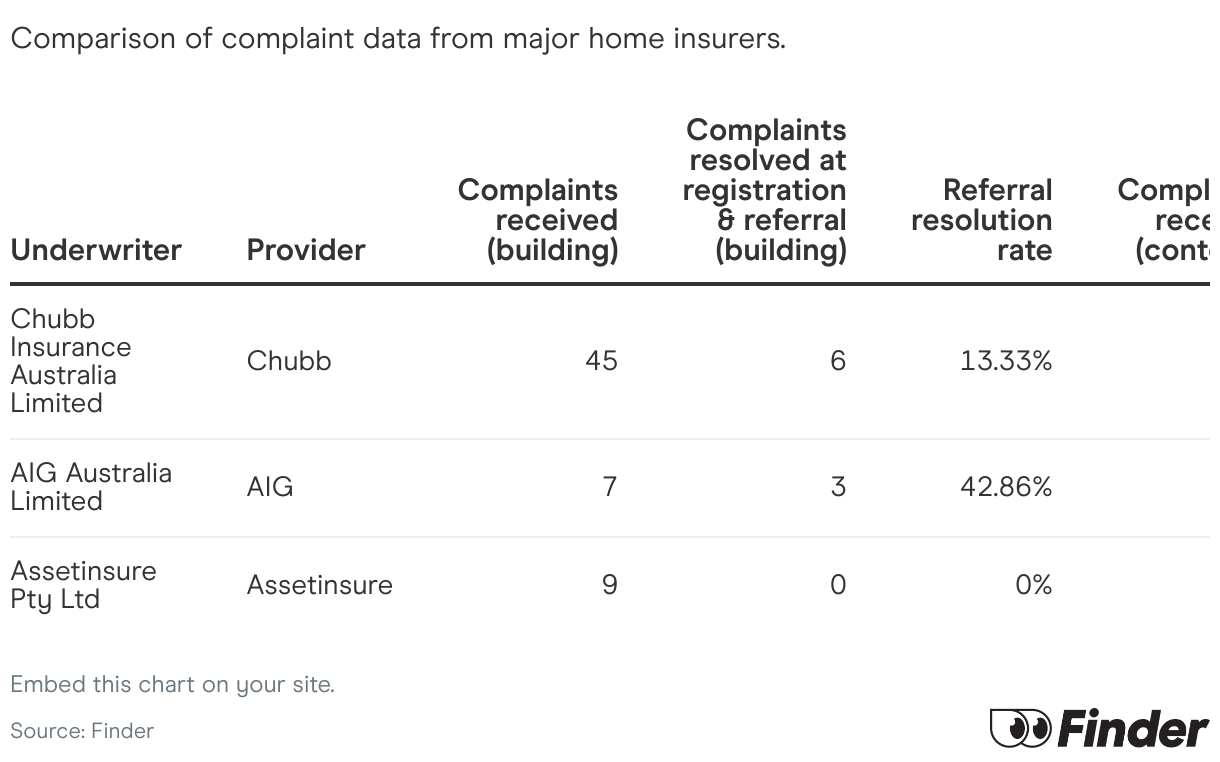Image resolution: width=1220 pixels, height=762 pixels.
Task: Select the Assetinsure Pty Ltd cell
Action: (84, 585)
